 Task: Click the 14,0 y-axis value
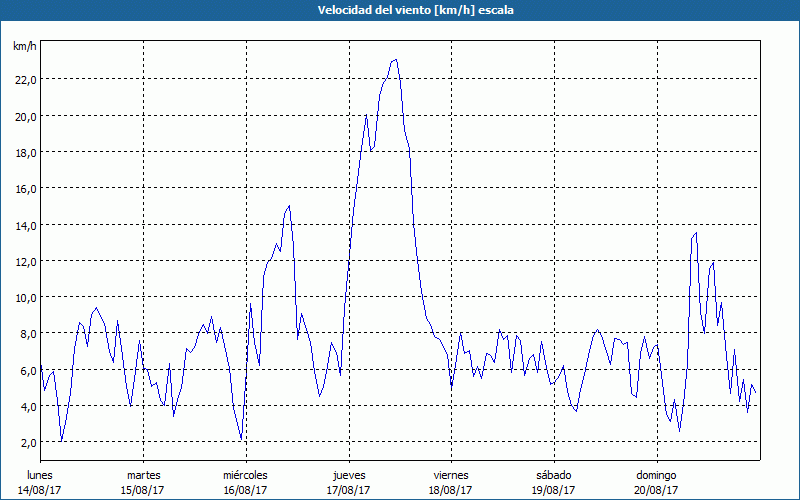25,226
